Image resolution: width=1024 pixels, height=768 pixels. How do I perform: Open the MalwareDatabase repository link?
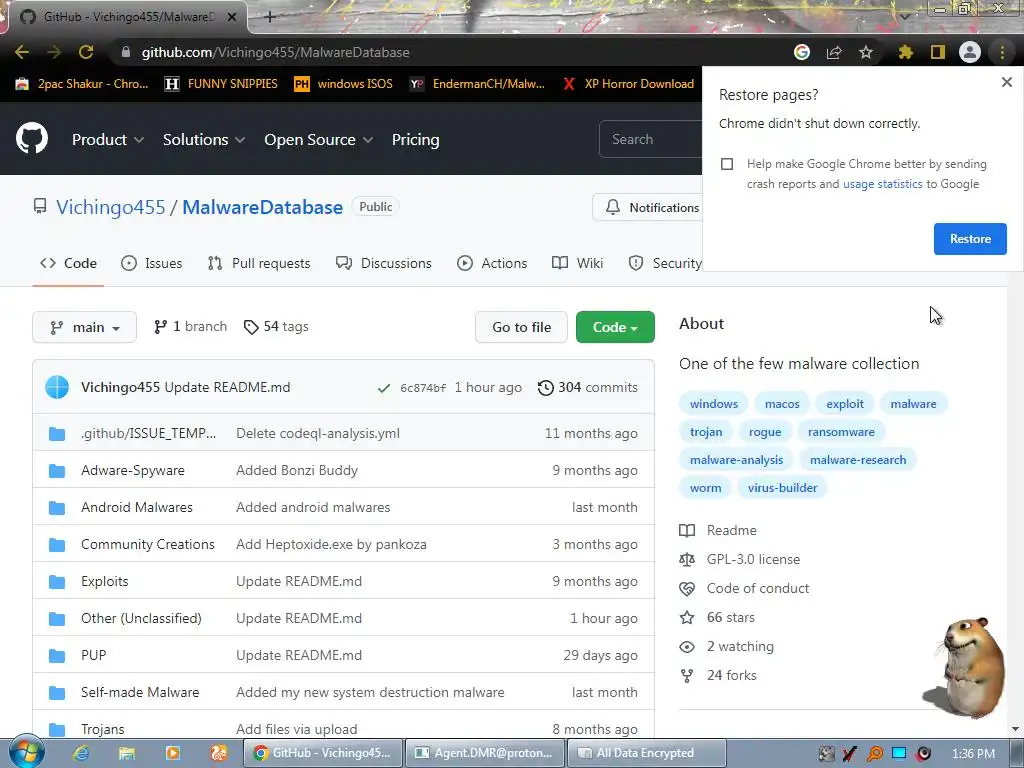pos(262,207)
